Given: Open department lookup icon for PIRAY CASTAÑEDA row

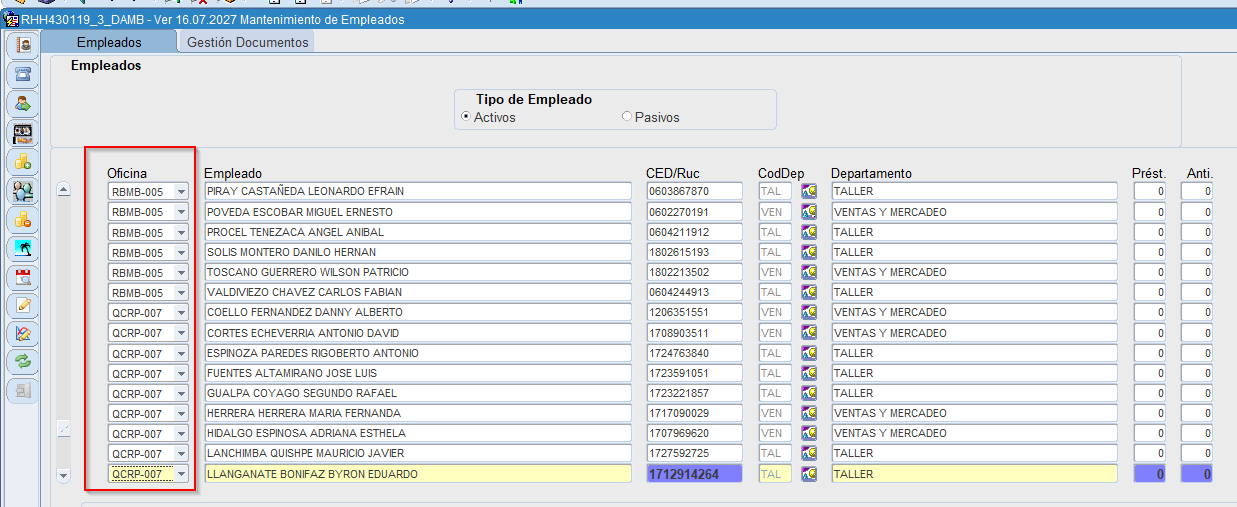Looking at the screenshot, I should click(809, 191).
